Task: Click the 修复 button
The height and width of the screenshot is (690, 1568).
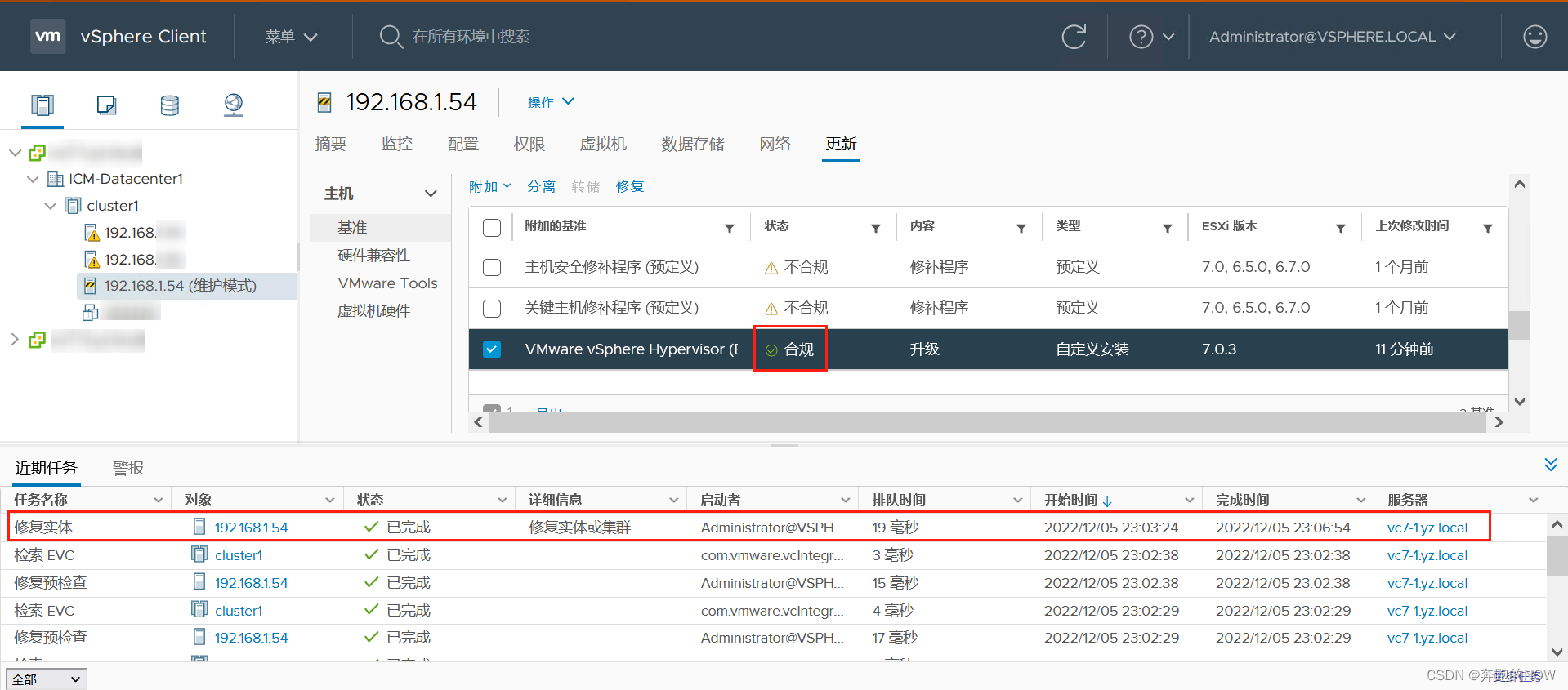Action: pyautogui.click(x=630, y=187)
